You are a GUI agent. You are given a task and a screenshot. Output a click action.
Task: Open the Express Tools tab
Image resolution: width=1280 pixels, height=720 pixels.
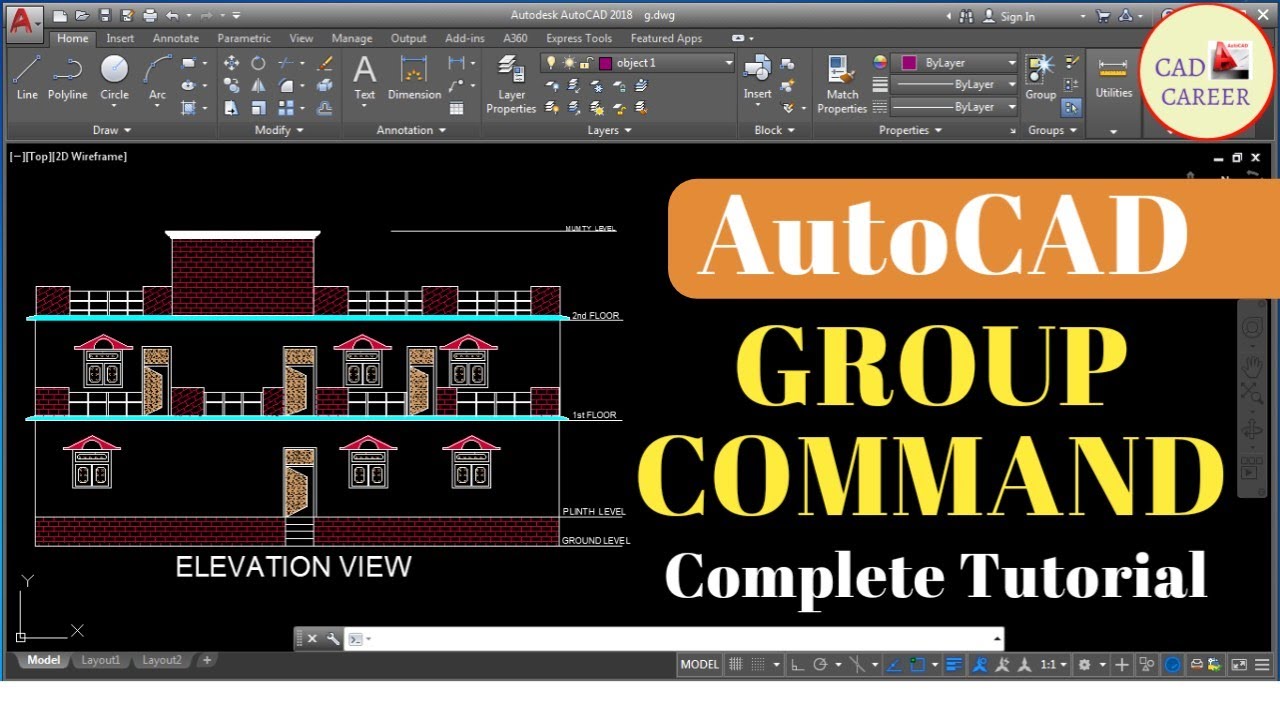click(579, 39)
